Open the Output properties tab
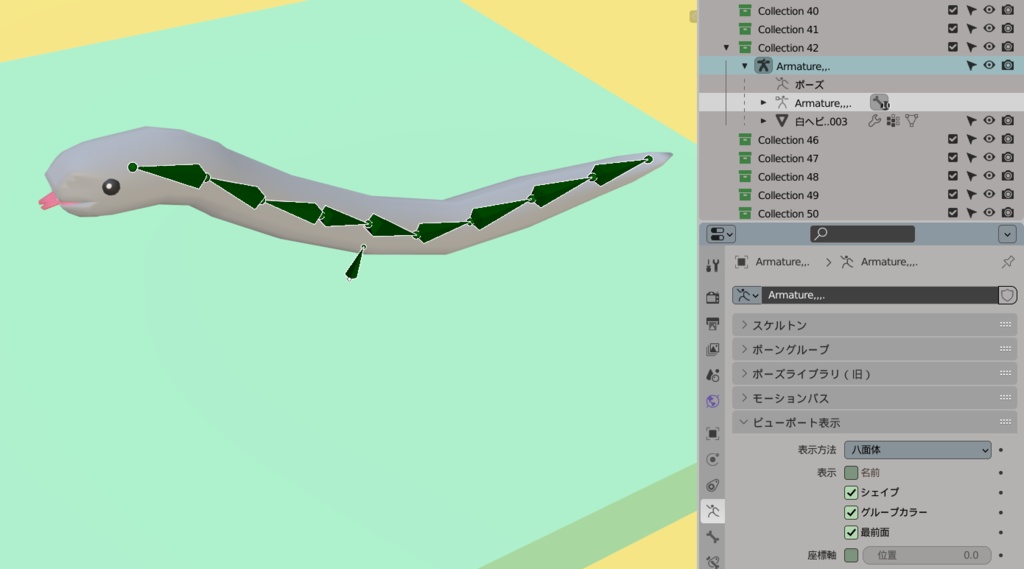Viewport: 1024px width, 569px height. coord(712,324)
